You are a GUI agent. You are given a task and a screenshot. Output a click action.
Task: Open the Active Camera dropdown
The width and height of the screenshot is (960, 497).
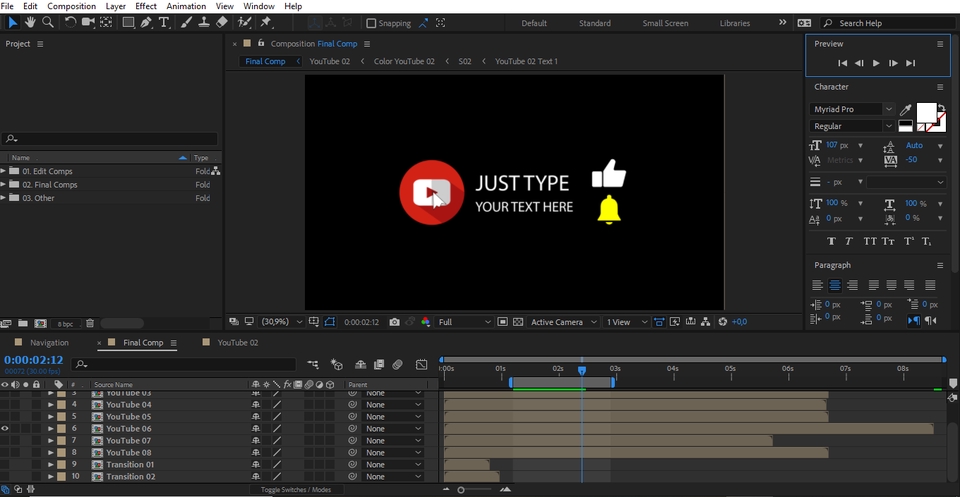click(563, 322)
